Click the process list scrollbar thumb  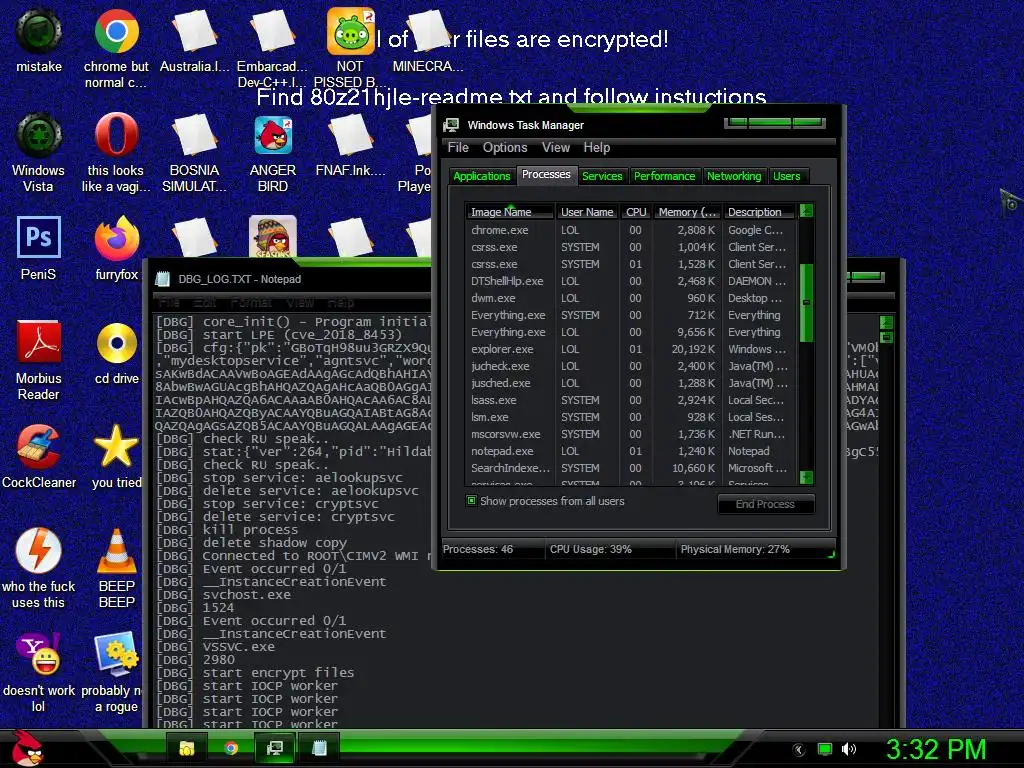point(807,302)
